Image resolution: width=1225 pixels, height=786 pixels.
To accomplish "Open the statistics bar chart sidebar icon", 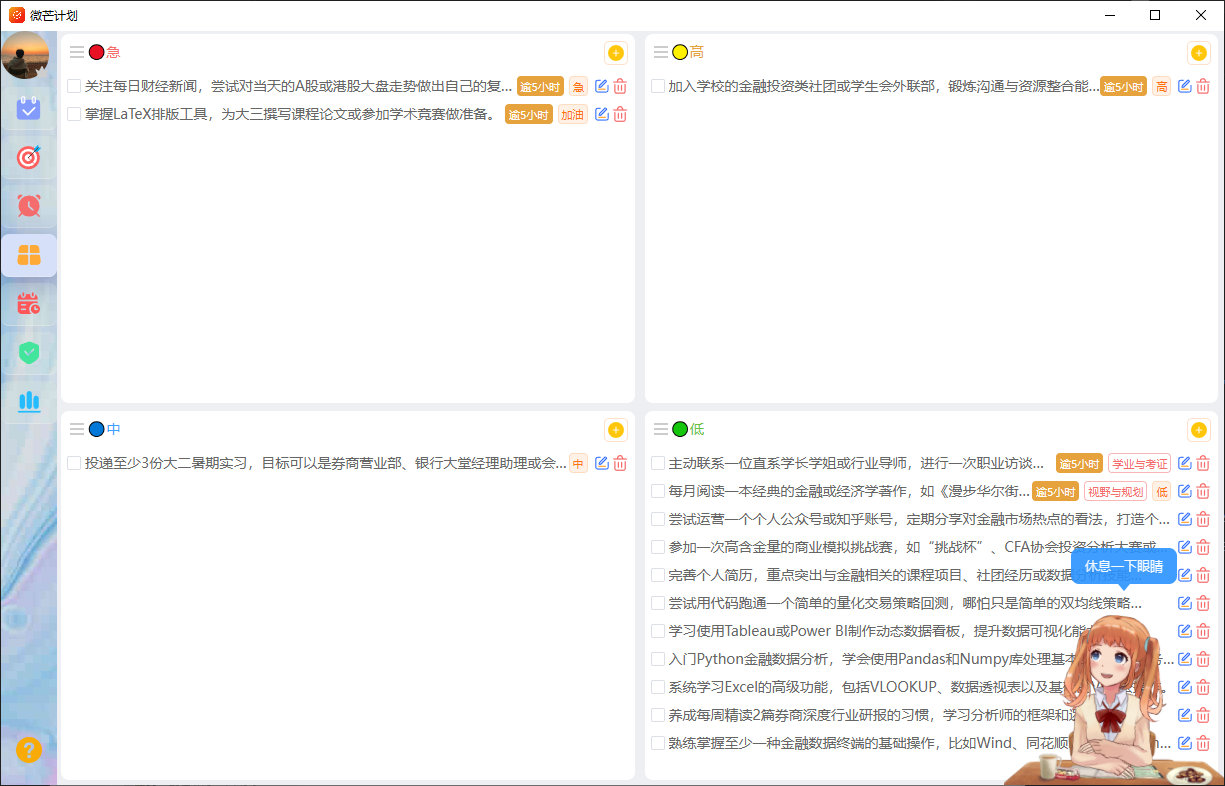I will tap(29, 402).
